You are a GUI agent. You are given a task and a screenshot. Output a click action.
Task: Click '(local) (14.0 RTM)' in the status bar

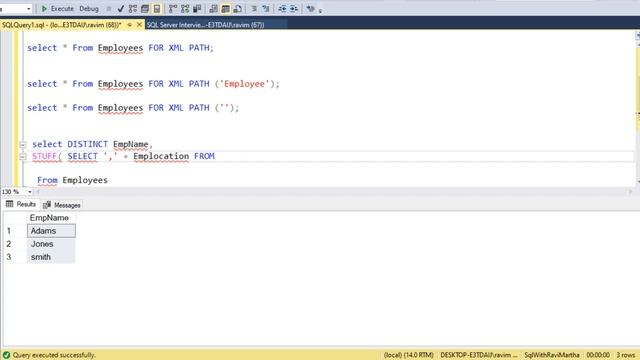(x=409, y=355)
